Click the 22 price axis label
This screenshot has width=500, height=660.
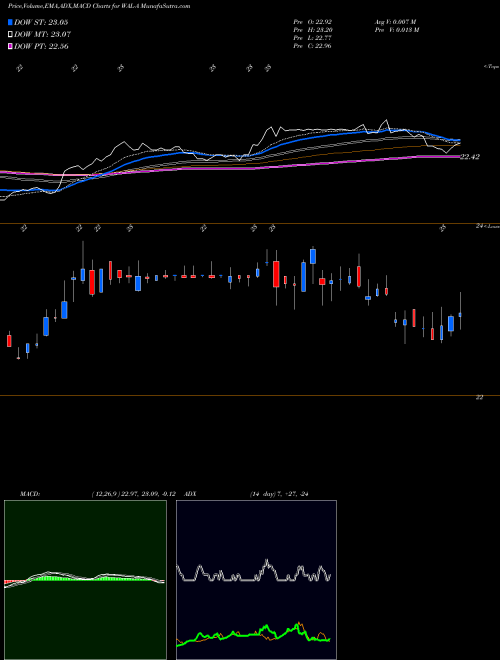[479, 397]
